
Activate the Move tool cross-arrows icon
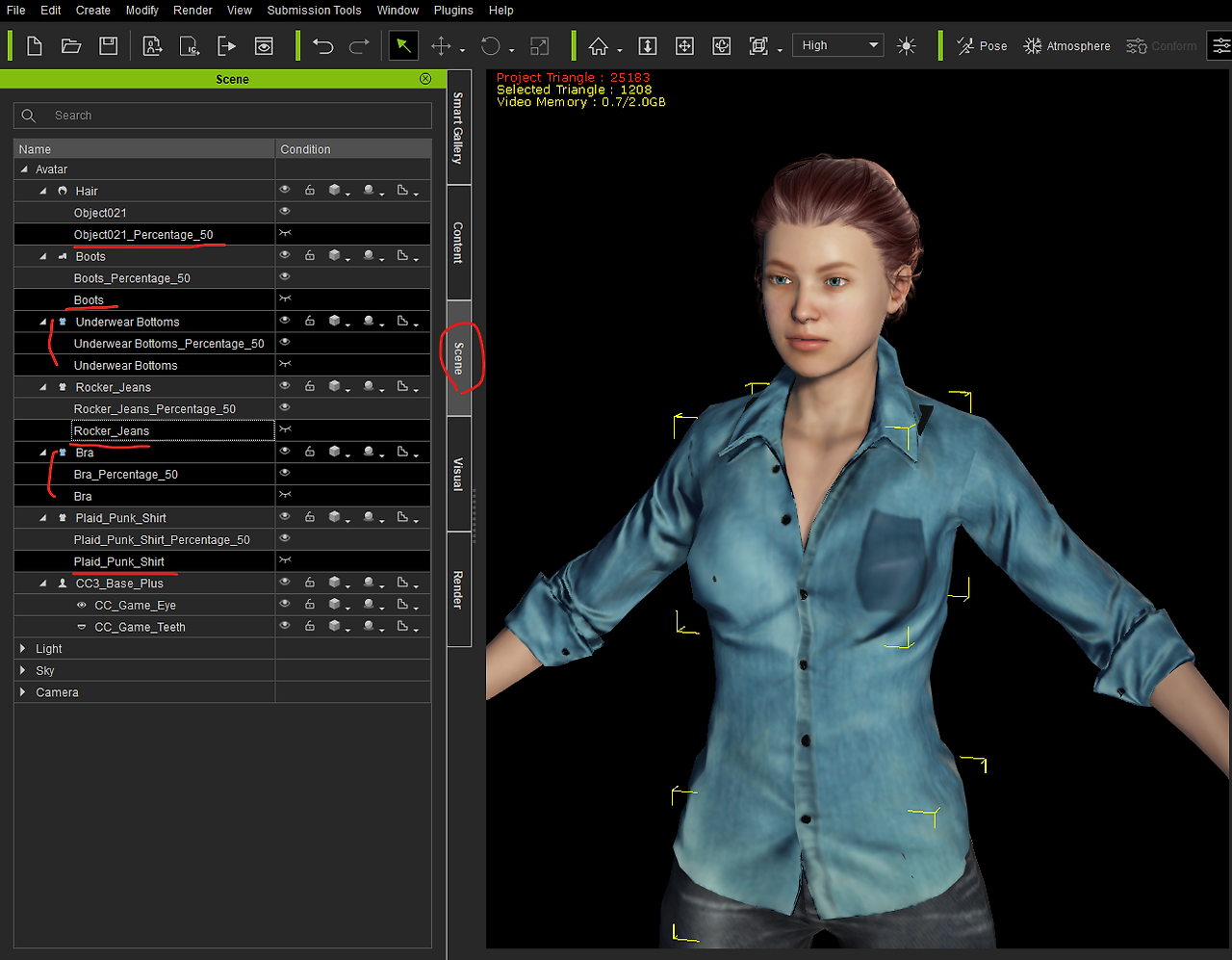(442, 46)
